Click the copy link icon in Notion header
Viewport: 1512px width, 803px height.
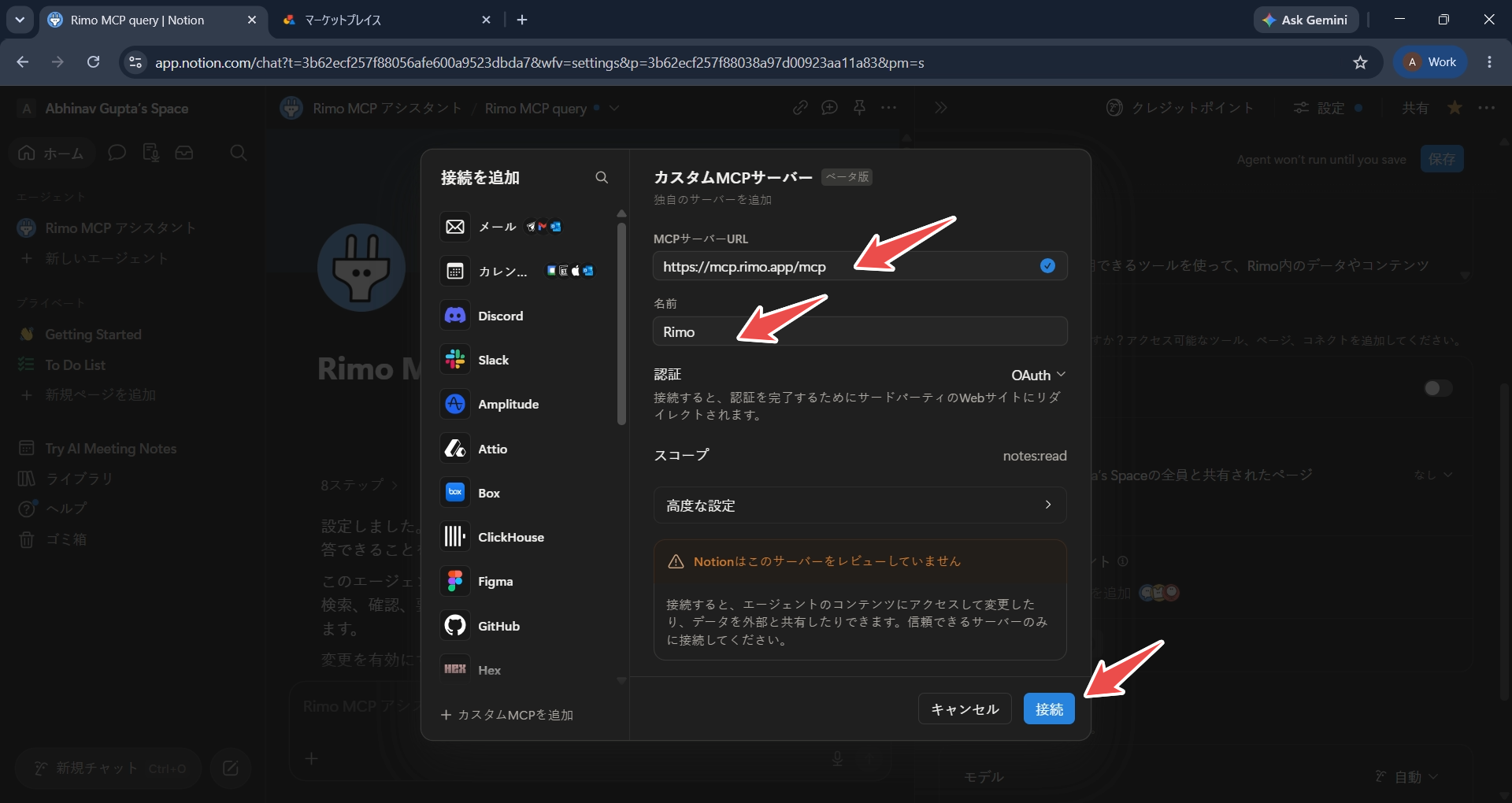coord(800,108)
